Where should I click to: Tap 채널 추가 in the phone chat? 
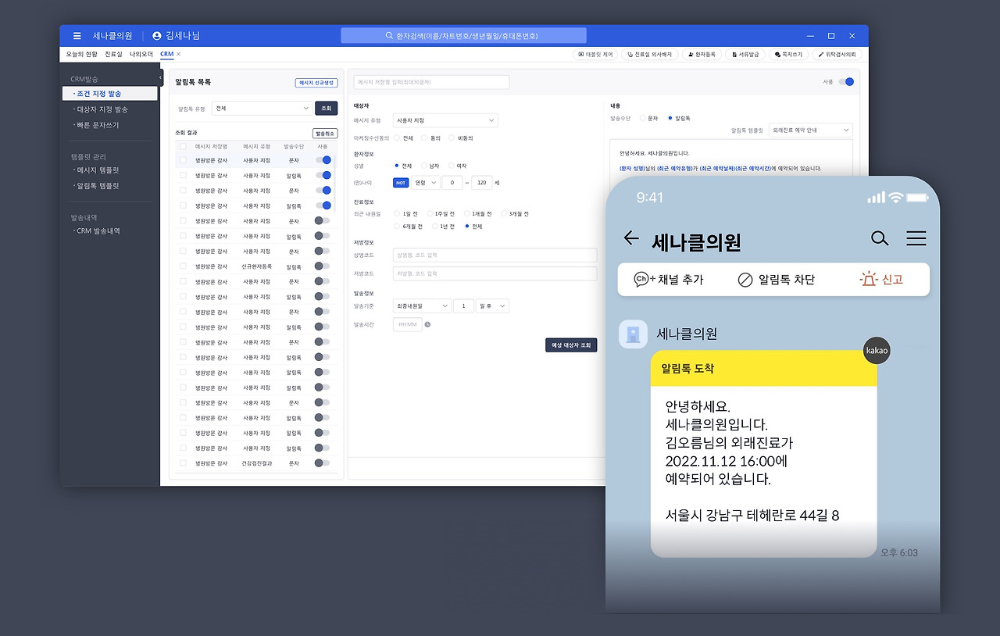668,279
